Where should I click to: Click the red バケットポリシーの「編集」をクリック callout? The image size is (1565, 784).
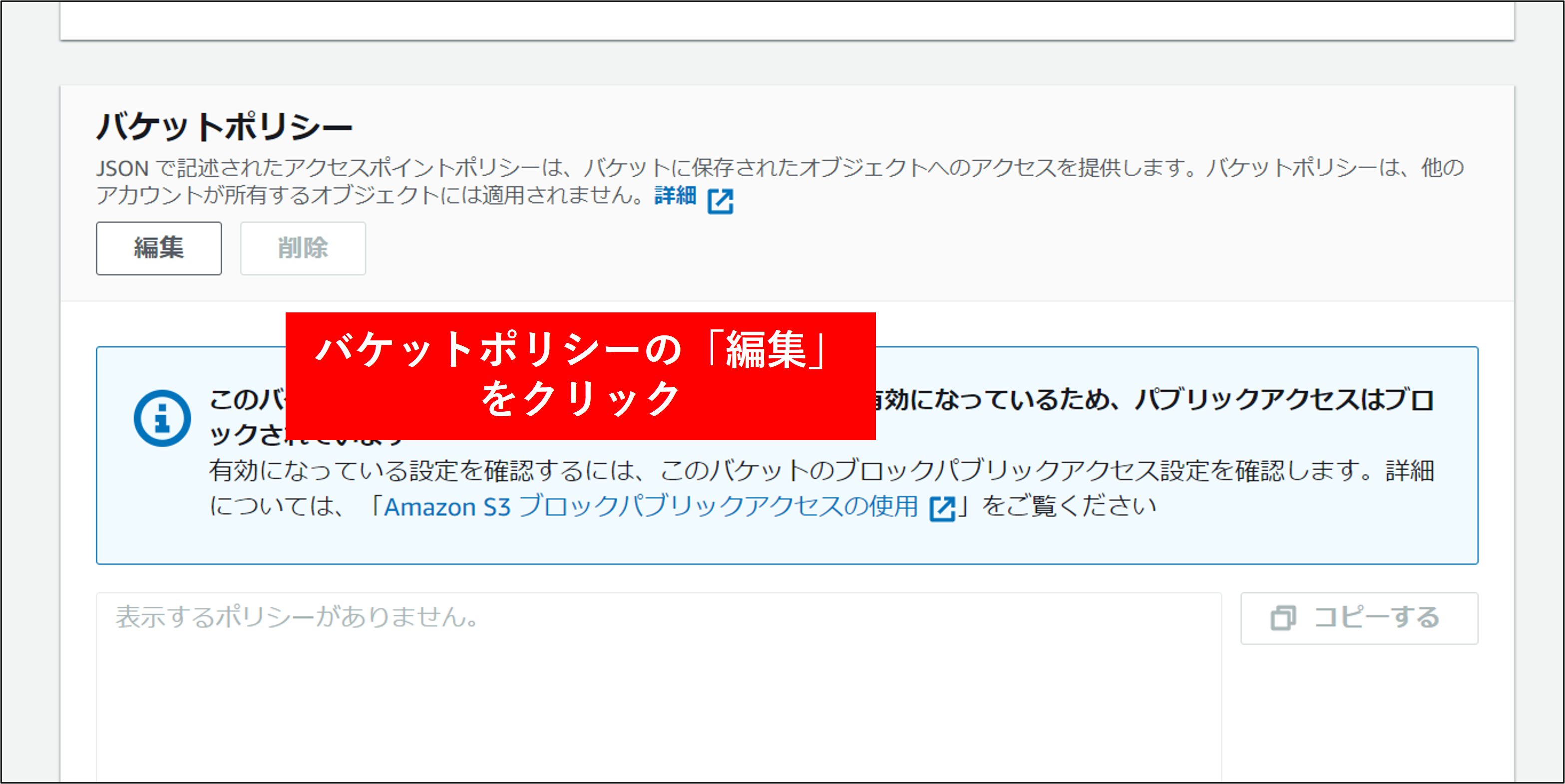click(580, 375)
